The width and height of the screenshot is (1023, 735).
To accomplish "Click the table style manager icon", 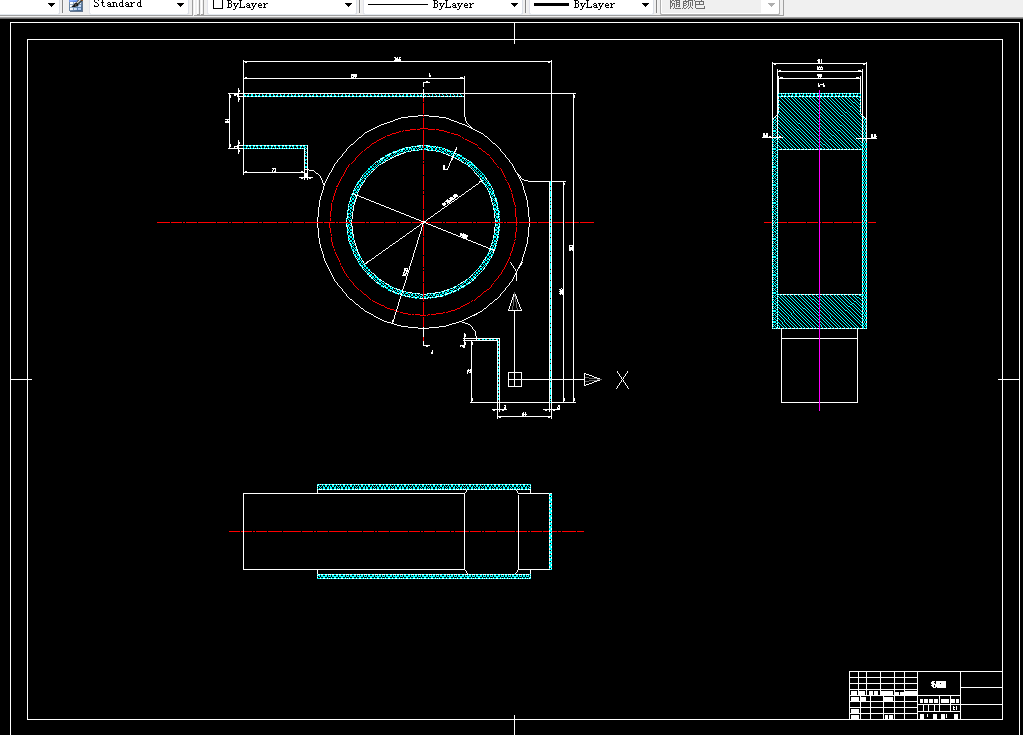I will click(x=76, y=5).
